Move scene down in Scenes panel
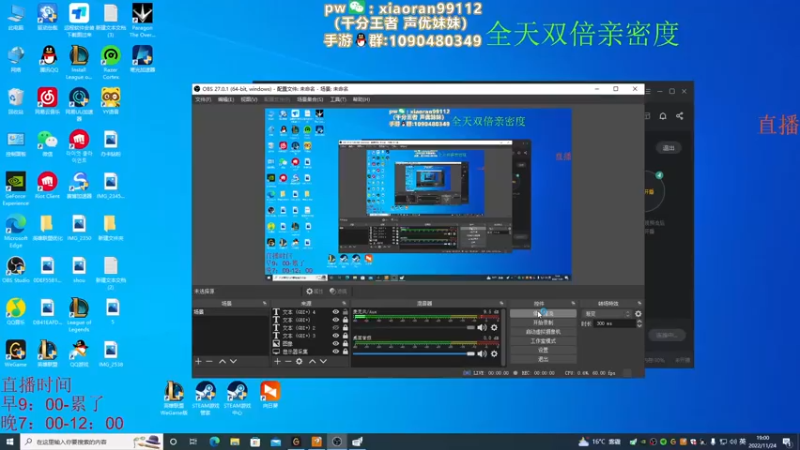 tap(233, 361)
